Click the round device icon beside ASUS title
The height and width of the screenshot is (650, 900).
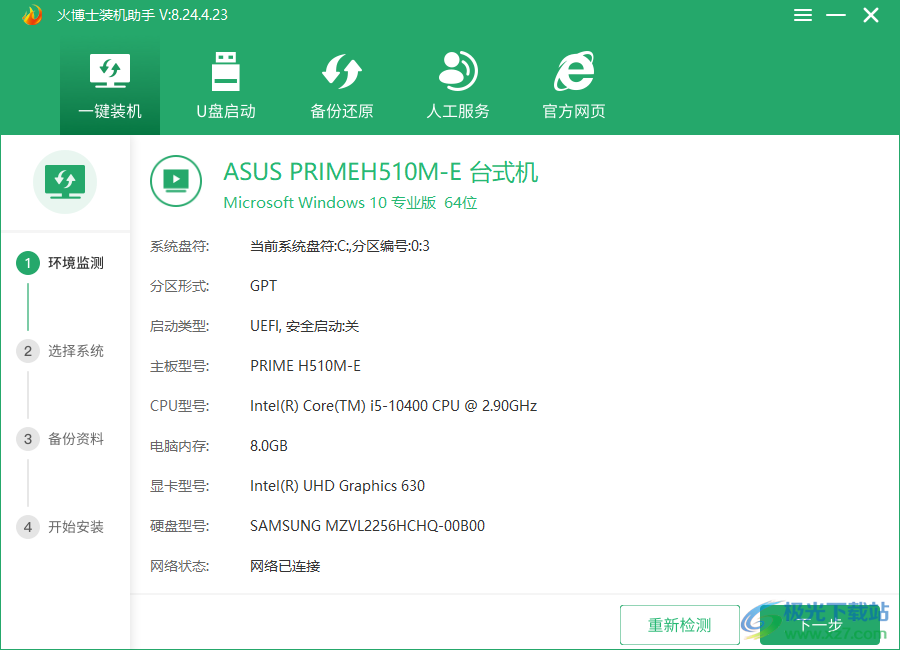click(x=176, y=180)
